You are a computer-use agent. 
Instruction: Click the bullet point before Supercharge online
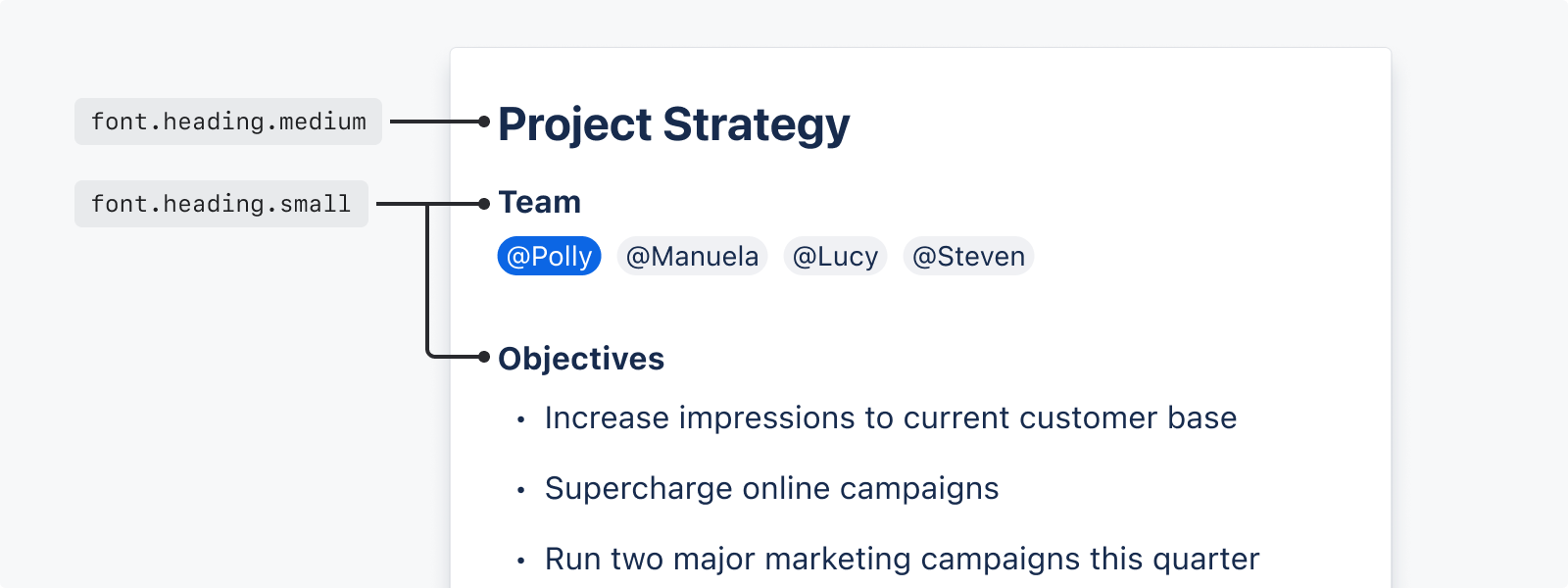coord(521,491)
